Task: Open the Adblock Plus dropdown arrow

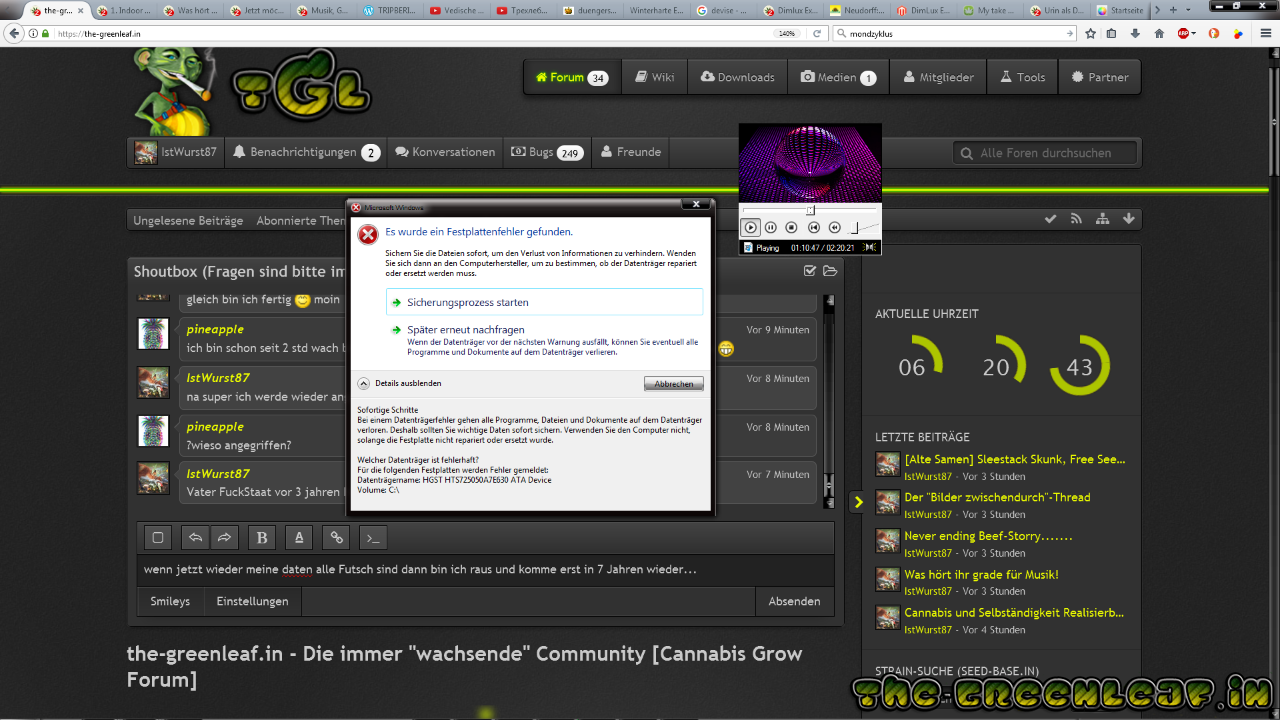Action: pos(1195,33)
